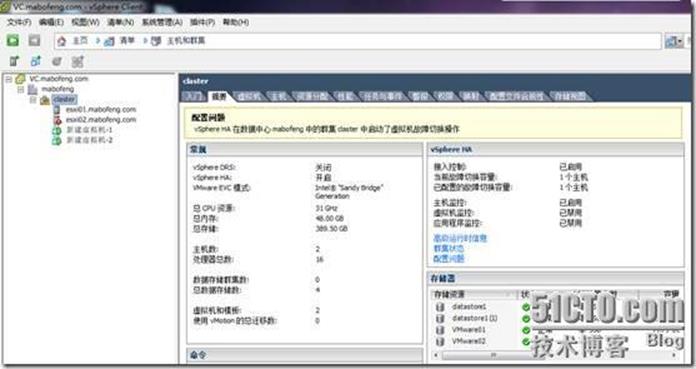Select VMware02 name in storage list

click(x=469, y=341)
